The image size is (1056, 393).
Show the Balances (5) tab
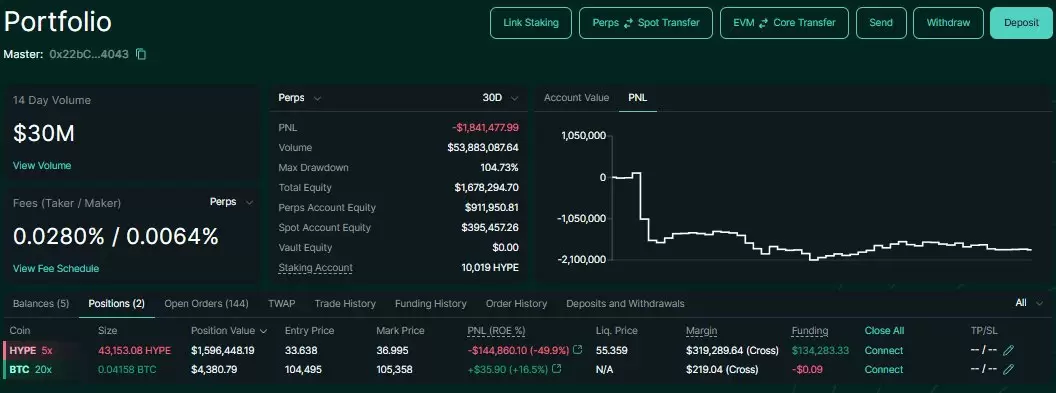pyautogui.click(x=41, y=303)
